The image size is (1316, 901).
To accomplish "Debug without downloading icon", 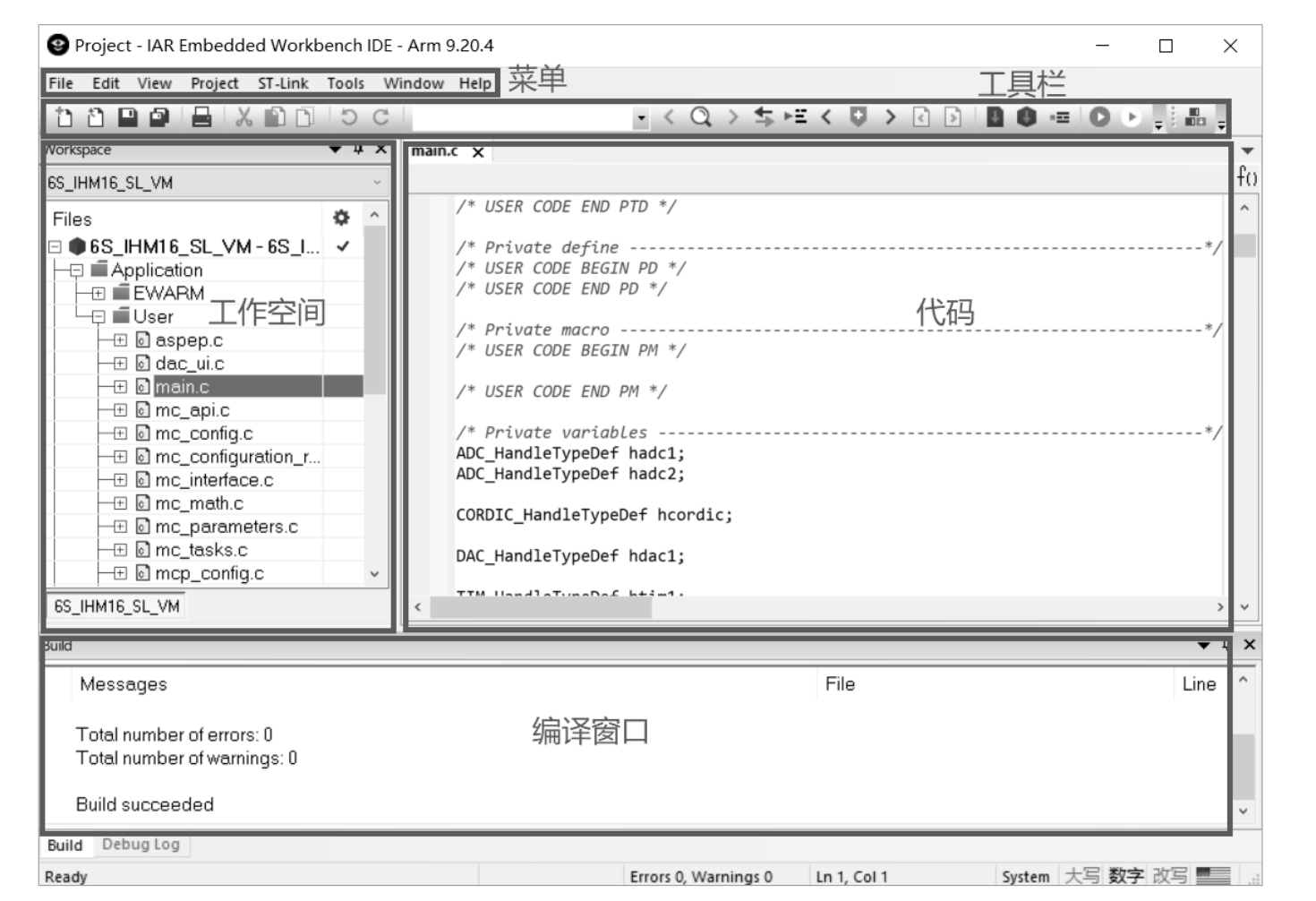I will [1132, 117].
